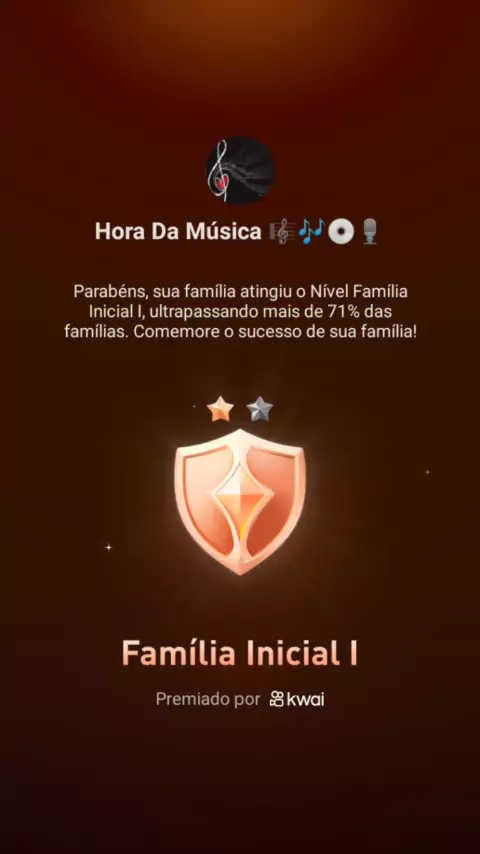Tap the bronze shield badge

tap(240, 501)
